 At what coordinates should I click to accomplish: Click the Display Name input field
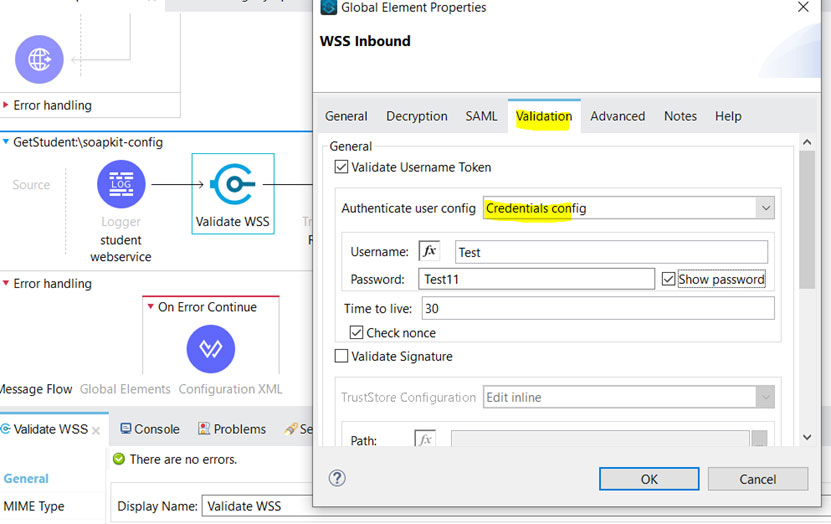tap(257, 506)
